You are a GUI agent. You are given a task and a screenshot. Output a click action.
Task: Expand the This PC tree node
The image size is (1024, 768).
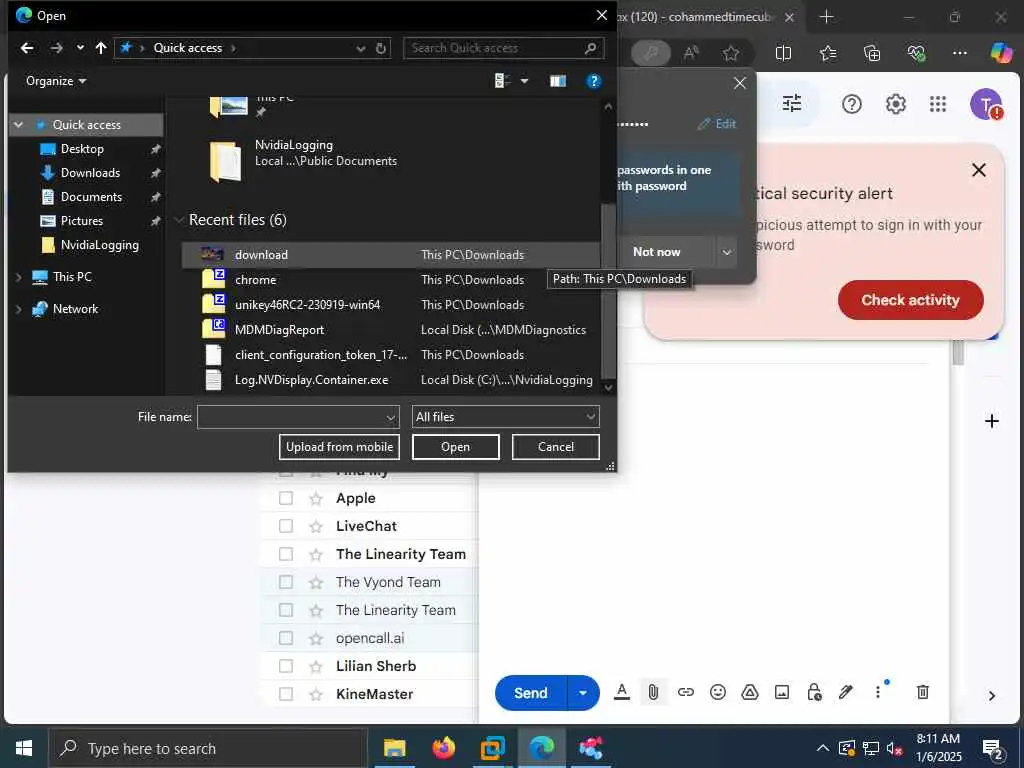coord(18,277)
